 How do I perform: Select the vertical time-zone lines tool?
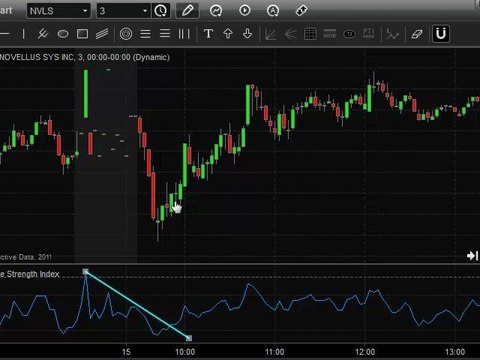pos(184,34)
